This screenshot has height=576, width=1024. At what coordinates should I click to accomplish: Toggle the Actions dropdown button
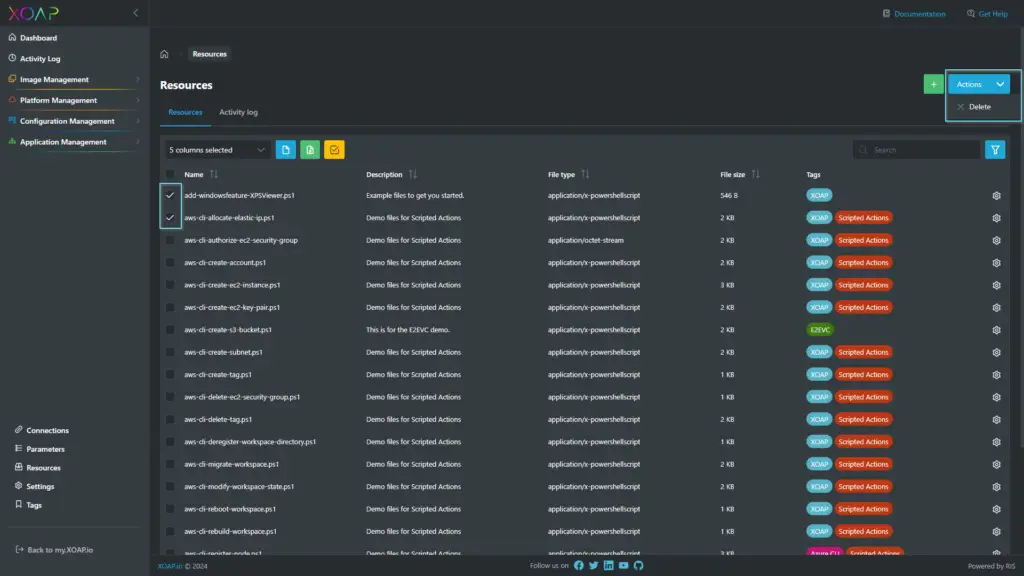tap(979, 84)
